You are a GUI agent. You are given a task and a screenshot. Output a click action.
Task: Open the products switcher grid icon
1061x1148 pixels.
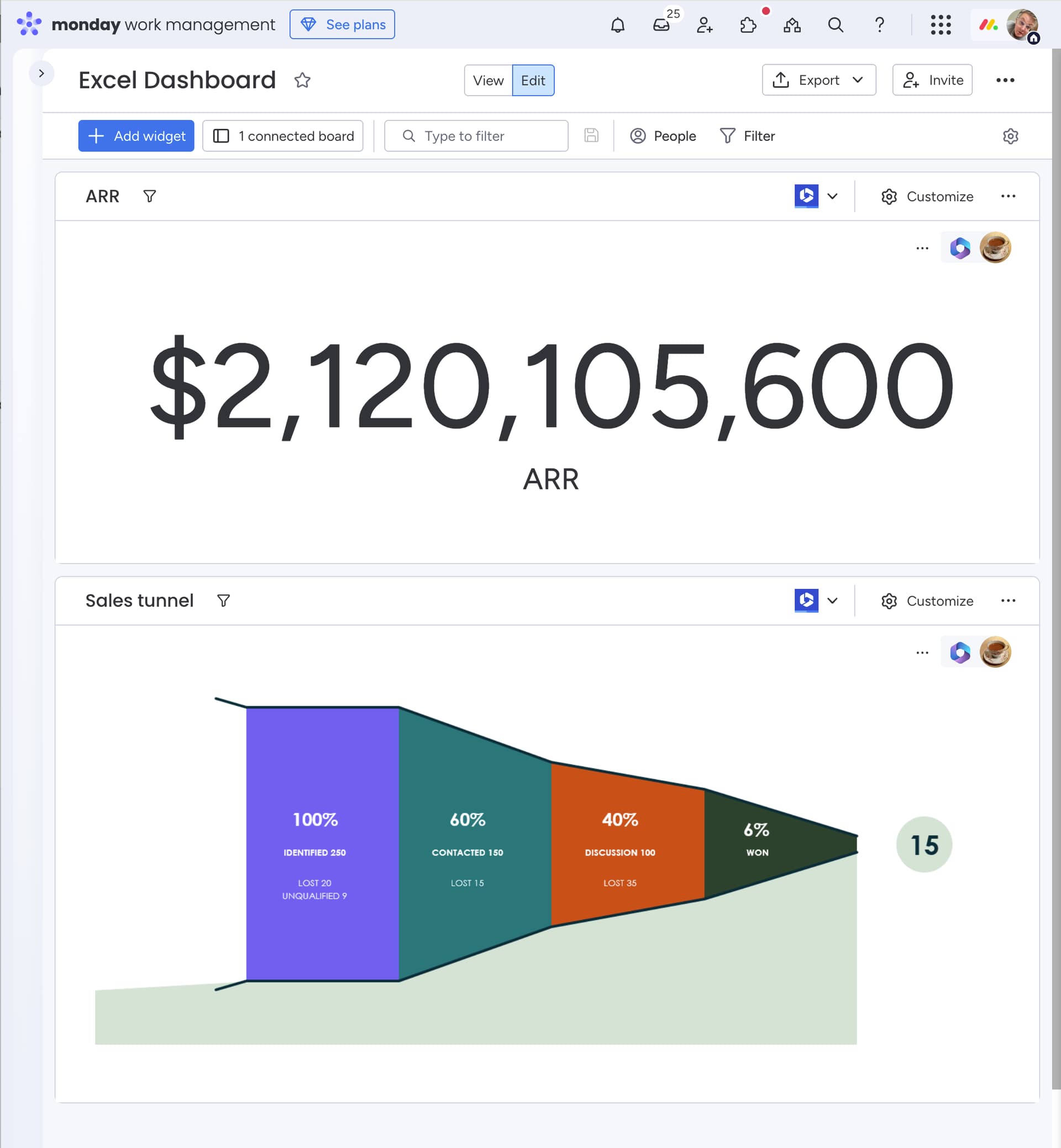(941, 25)
